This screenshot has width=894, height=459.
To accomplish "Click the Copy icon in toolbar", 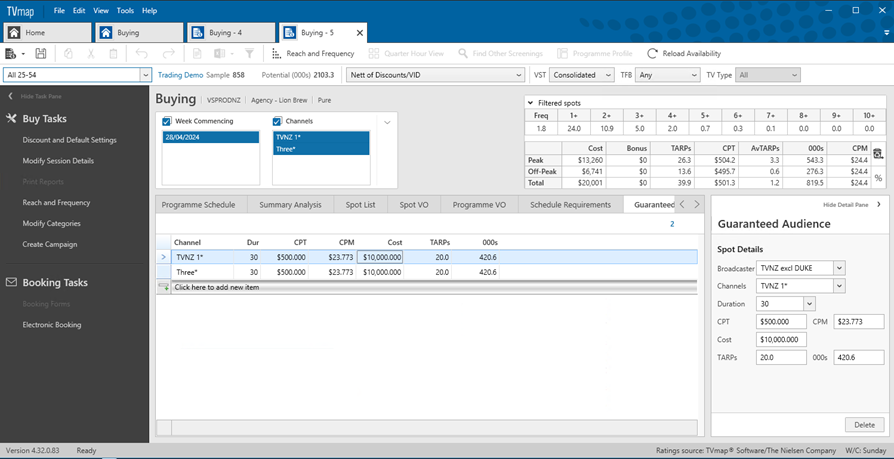I will 69,54.
